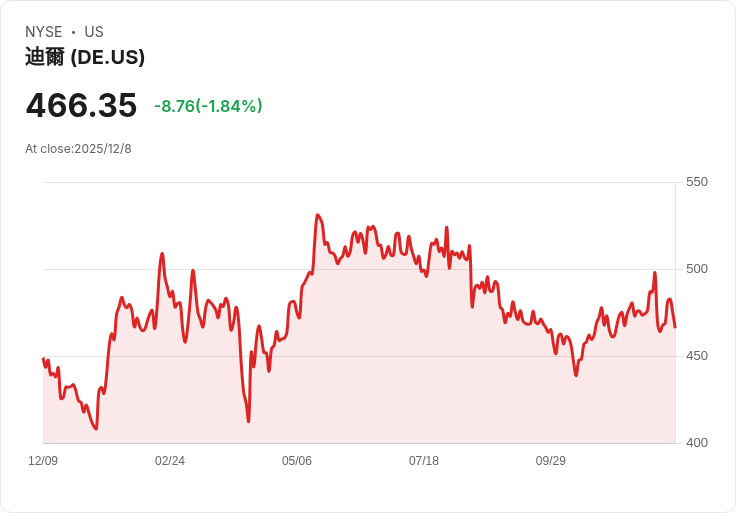This screenshot has height=513, width=736.
Task: Click the 450 price axis label
Action: coord(696,356)
